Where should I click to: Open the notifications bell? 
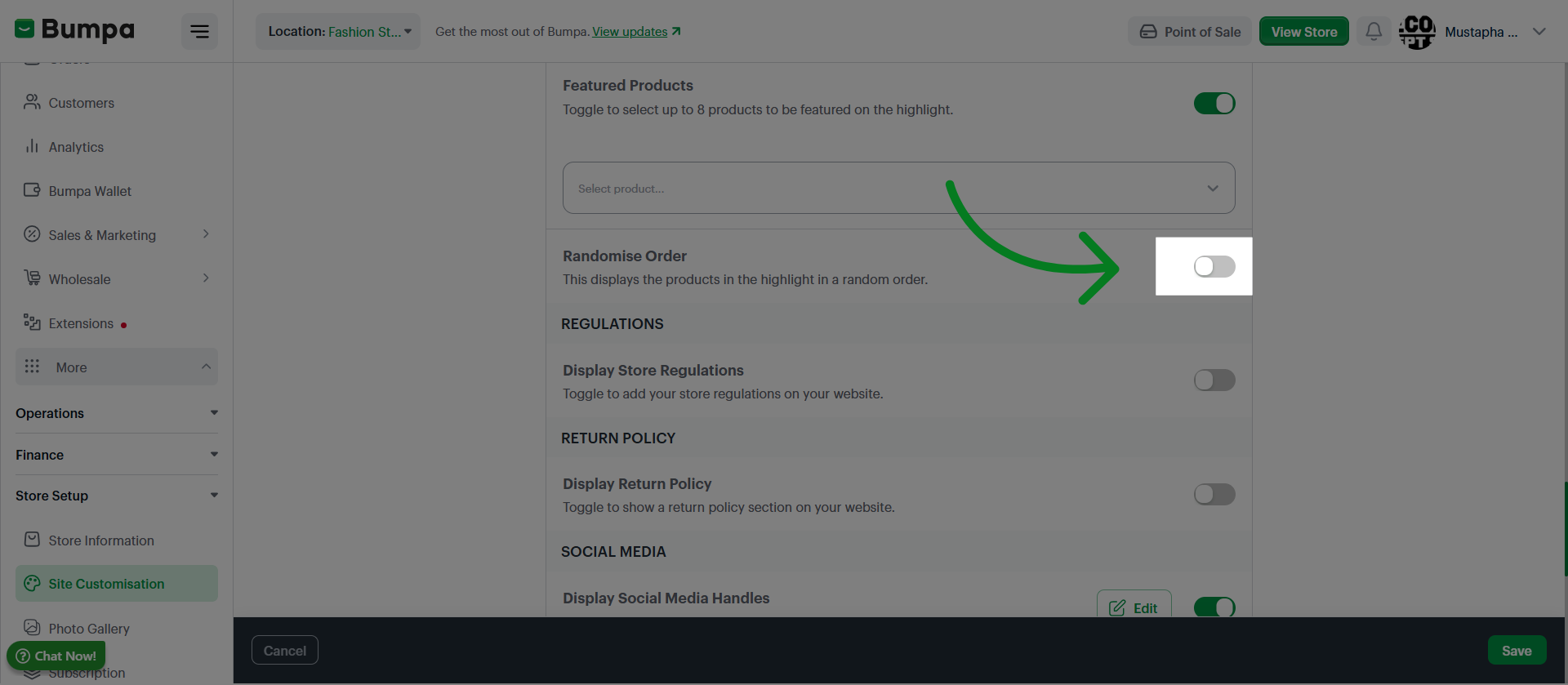coord(1374,32)
